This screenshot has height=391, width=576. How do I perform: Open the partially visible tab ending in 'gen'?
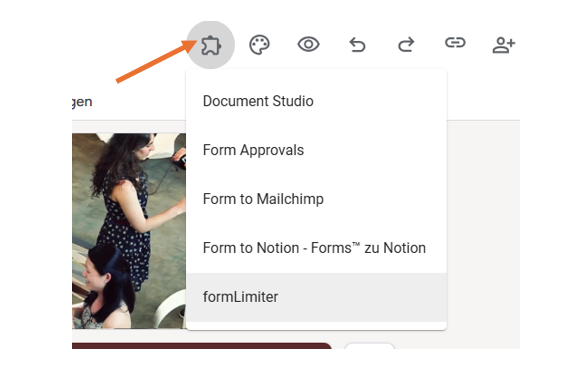tap(82, 101)
